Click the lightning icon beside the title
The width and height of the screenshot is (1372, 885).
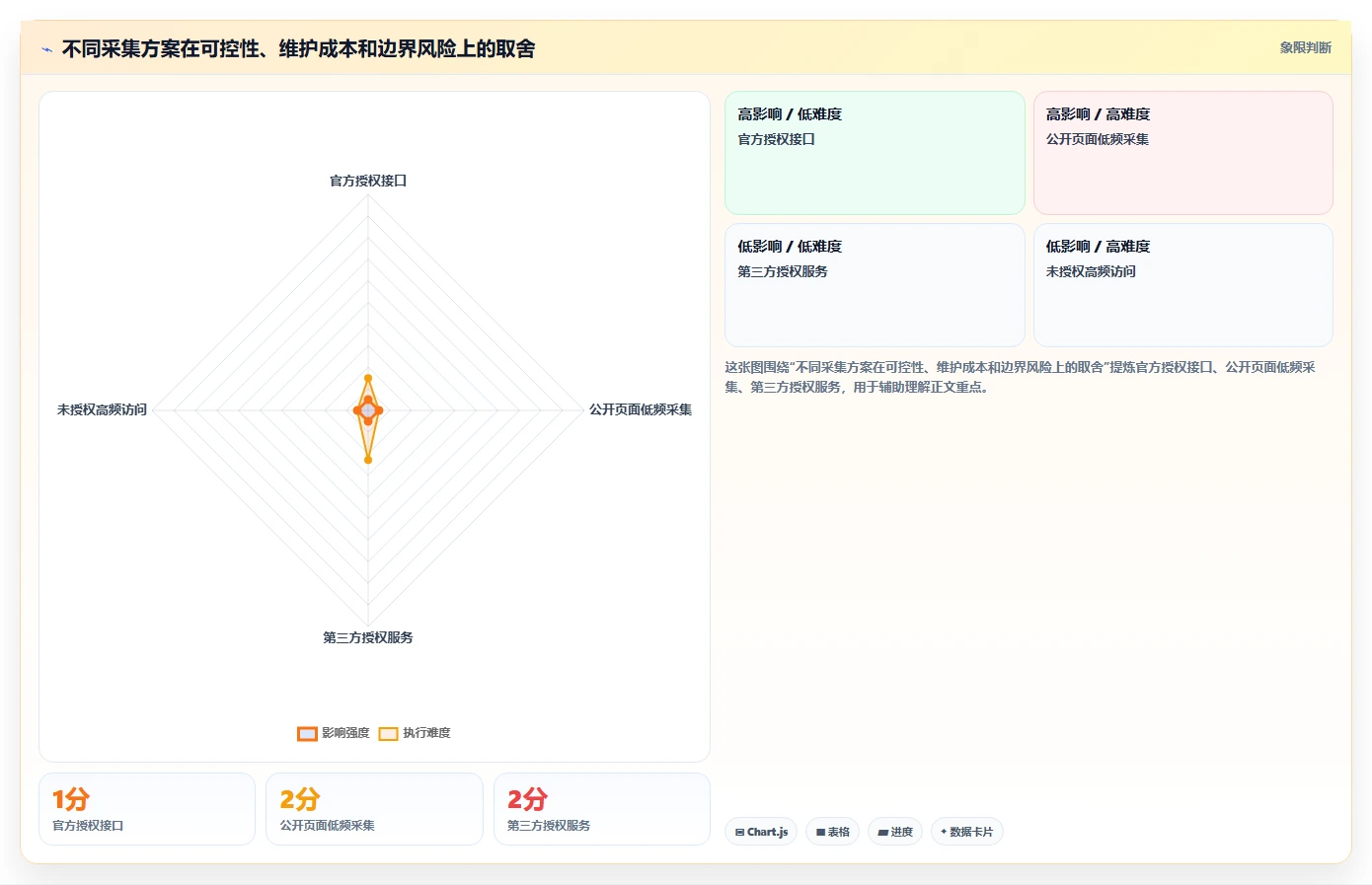point(46,49)
